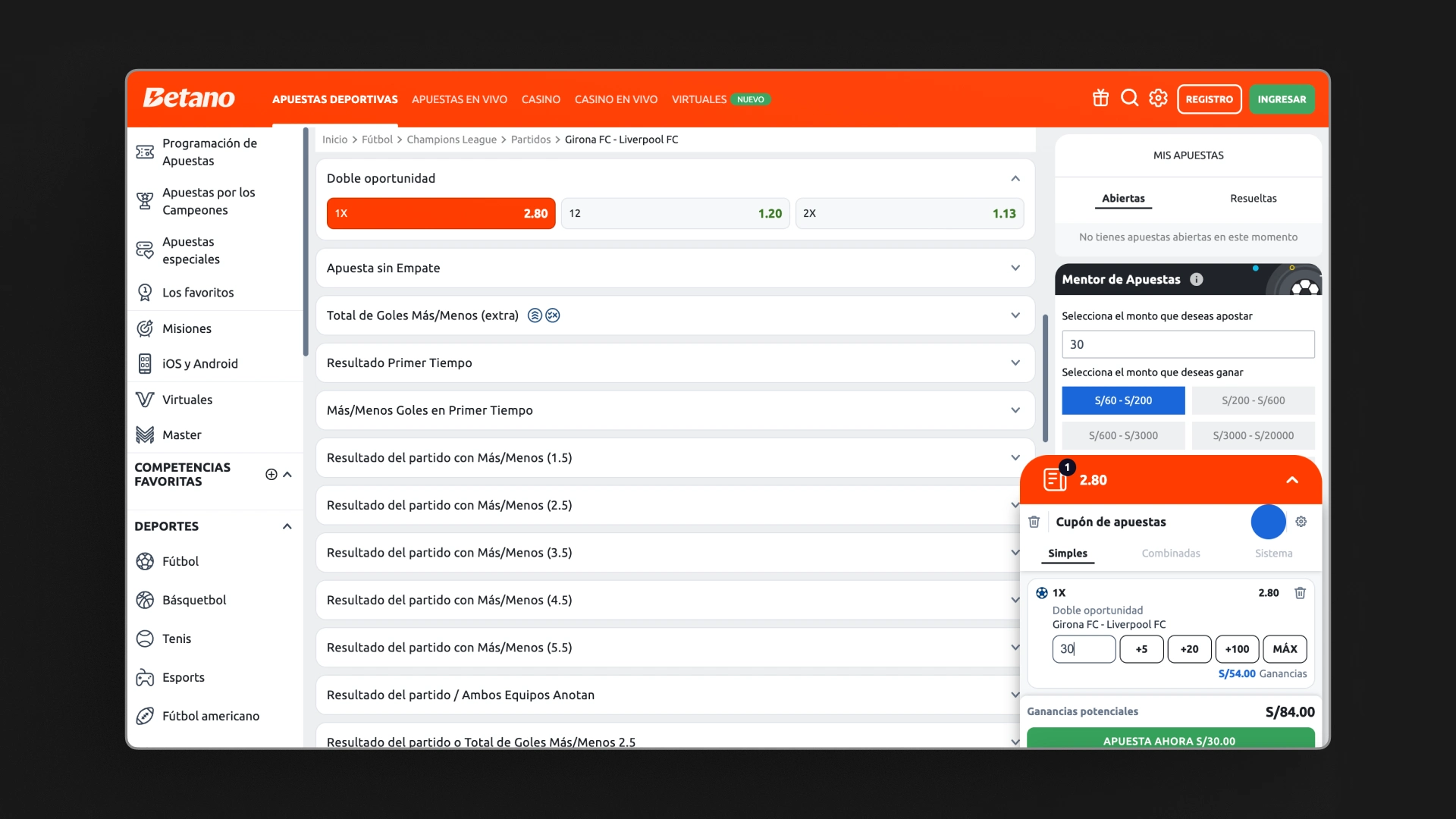Viewport: 1456px width, 819px height.
Task: Set the stake to MÁX
Action: pos(1285,649)
